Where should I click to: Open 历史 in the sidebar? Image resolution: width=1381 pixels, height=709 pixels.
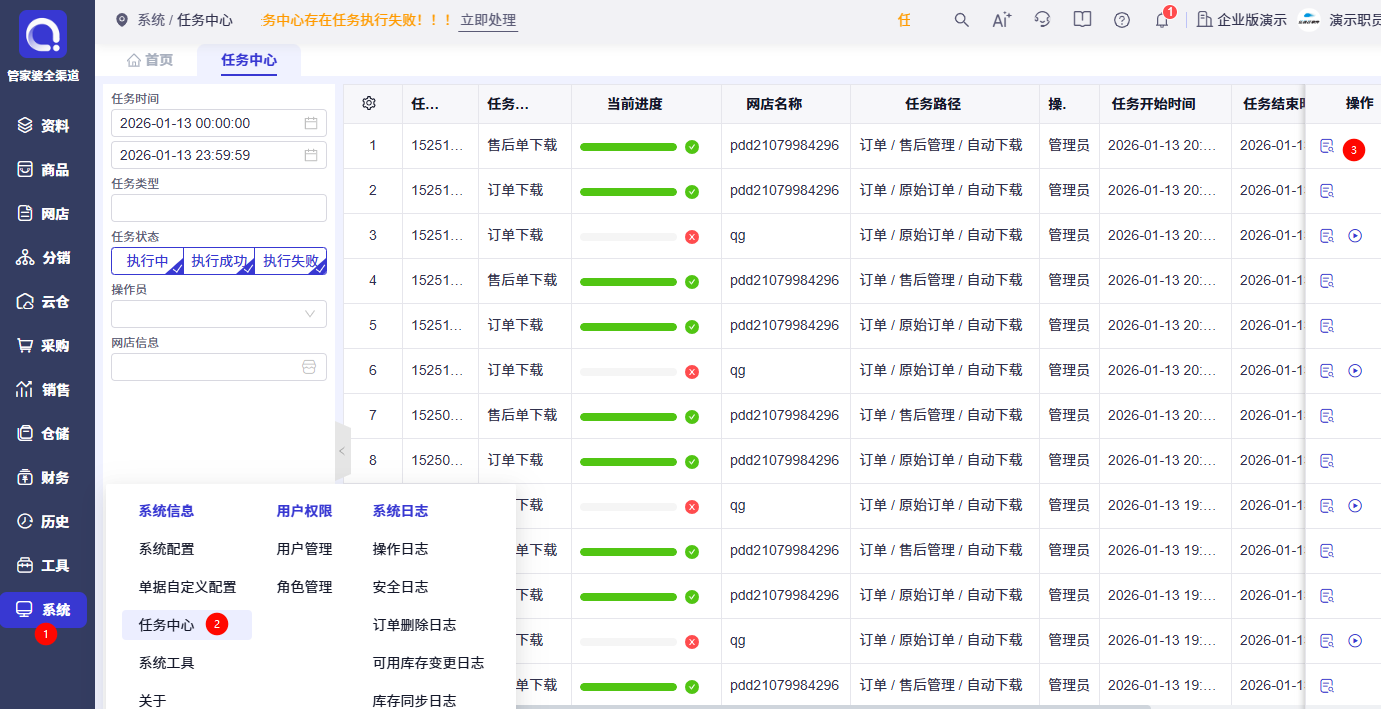click(44, 522)
